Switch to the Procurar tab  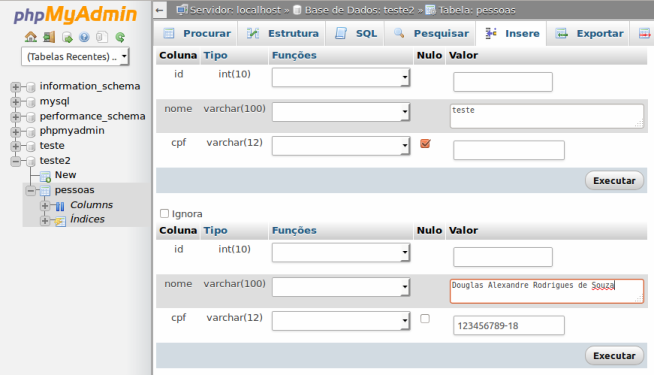click(196, 33)
